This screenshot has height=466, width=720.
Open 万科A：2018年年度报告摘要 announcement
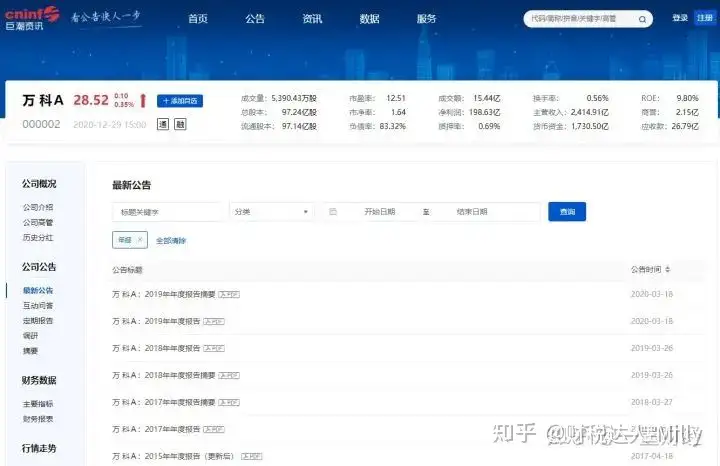click(x=164, y=376)
